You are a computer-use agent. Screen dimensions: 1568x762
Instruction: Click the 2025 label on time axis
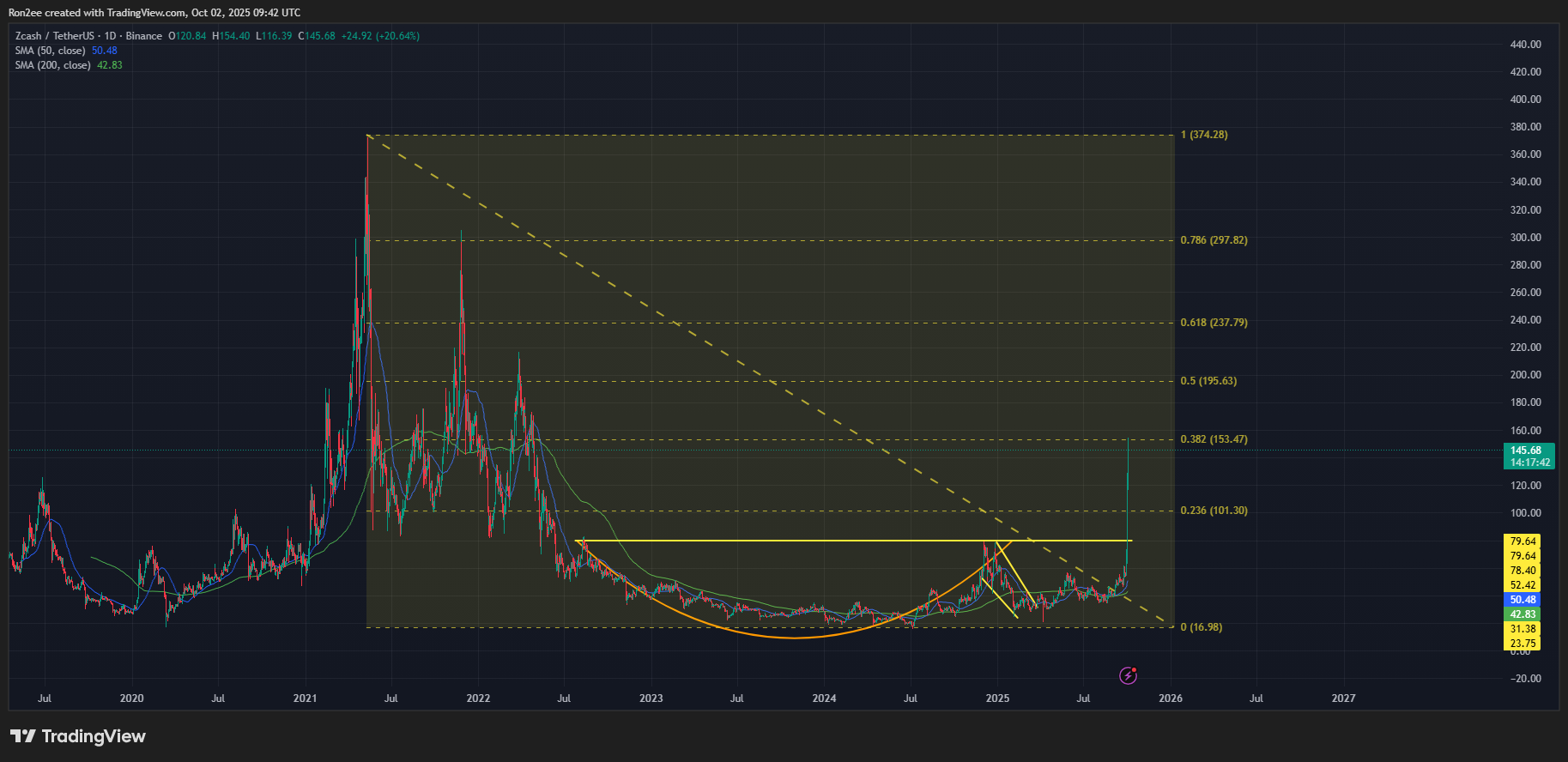(x=997, y=698)
